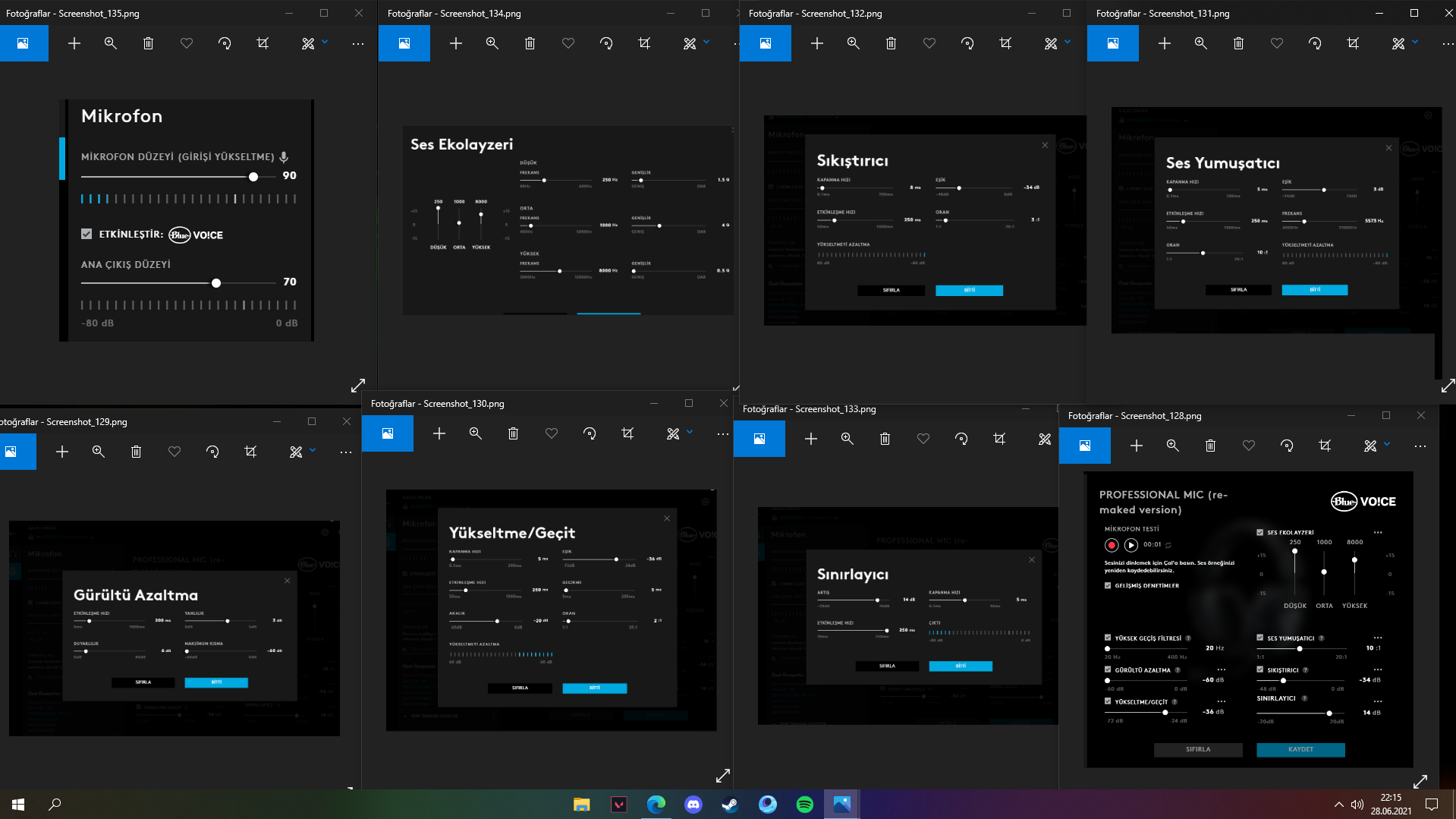Image resolution: width=1456 pixels, height=819 pixels.
Task: Open the three-dot menu in Screenshot_131 window
Action: [1448, 43]
